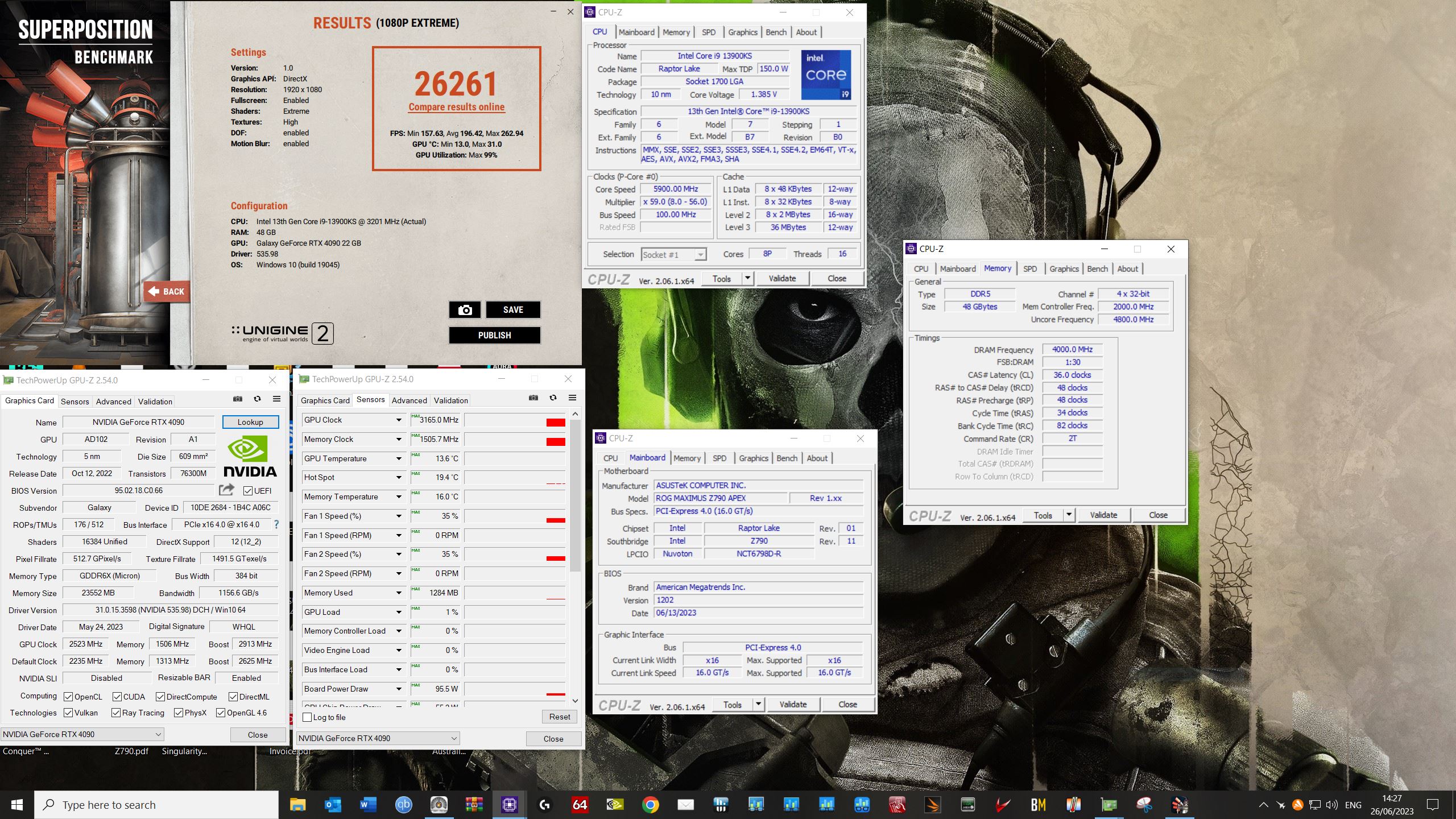Switch to Sensors tab in Graphics Card GPU-Z window

point(75,402)
